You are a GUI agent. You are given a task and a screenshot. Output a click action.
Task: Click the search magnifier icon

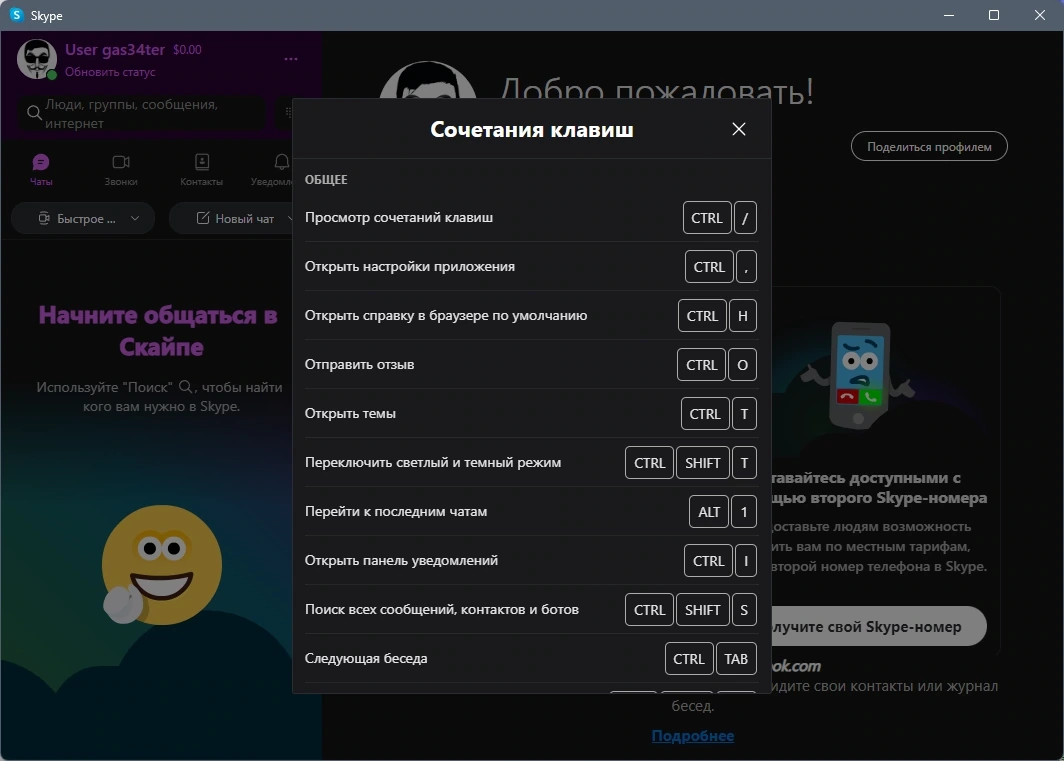[x=34, y=113]
